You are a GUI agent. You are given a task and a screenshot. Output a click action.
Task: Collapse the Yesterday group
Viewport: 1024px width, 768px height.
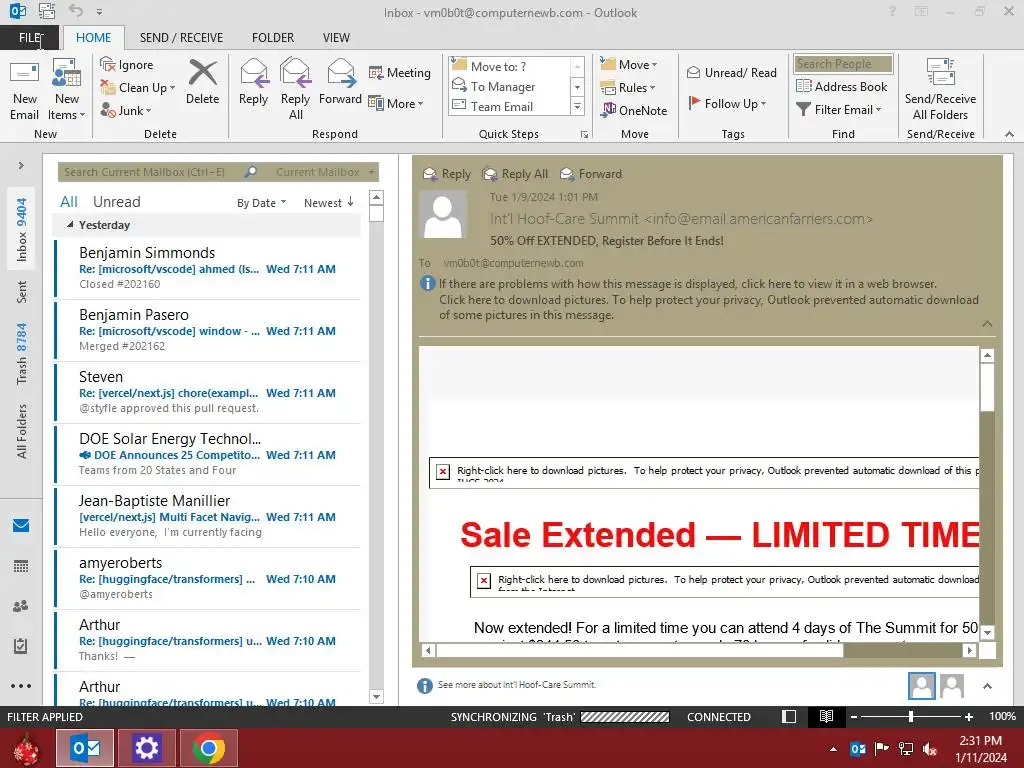coord(70,225)
